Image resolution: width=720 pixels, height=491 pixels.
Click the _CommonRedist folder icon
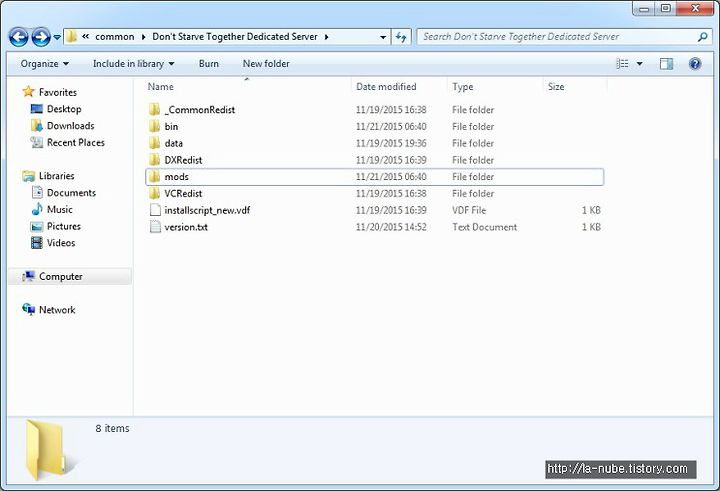click(155, 109)
